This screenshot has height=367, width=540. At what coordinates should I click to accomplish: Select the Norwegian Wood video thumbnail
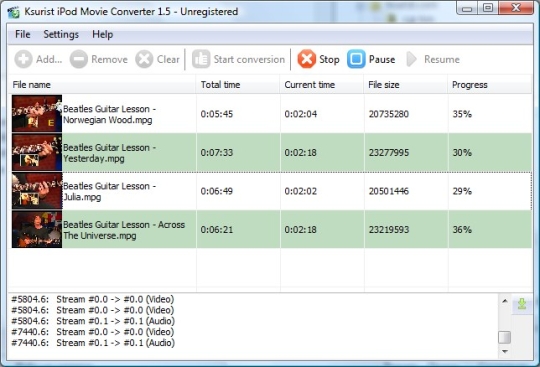click(x=37, y=114)
